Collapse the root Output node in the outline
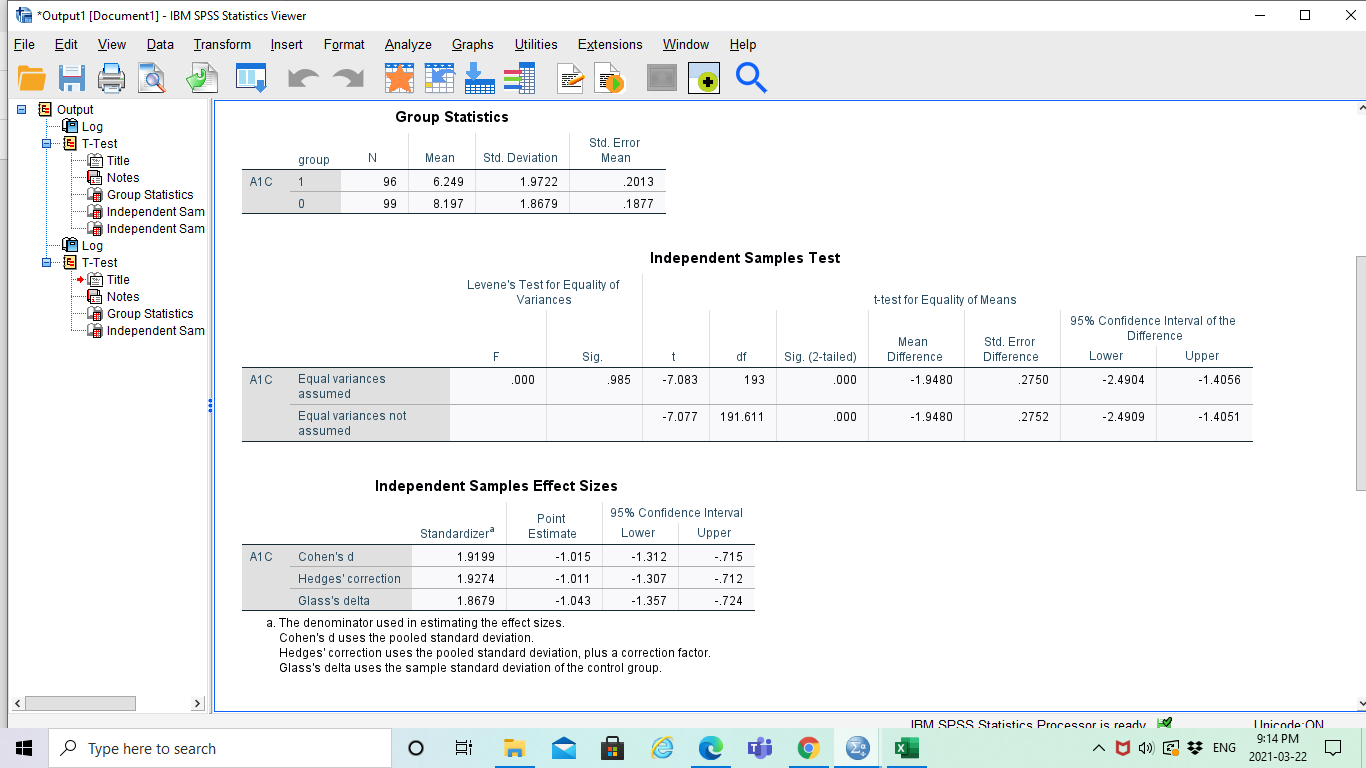 [x=21, y=109]
